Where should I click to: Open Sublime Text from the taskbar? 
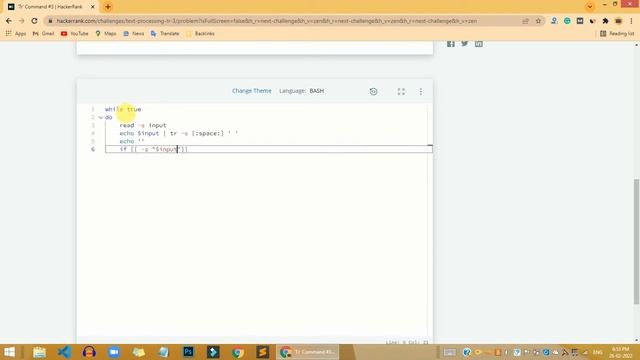click(262, 352)
